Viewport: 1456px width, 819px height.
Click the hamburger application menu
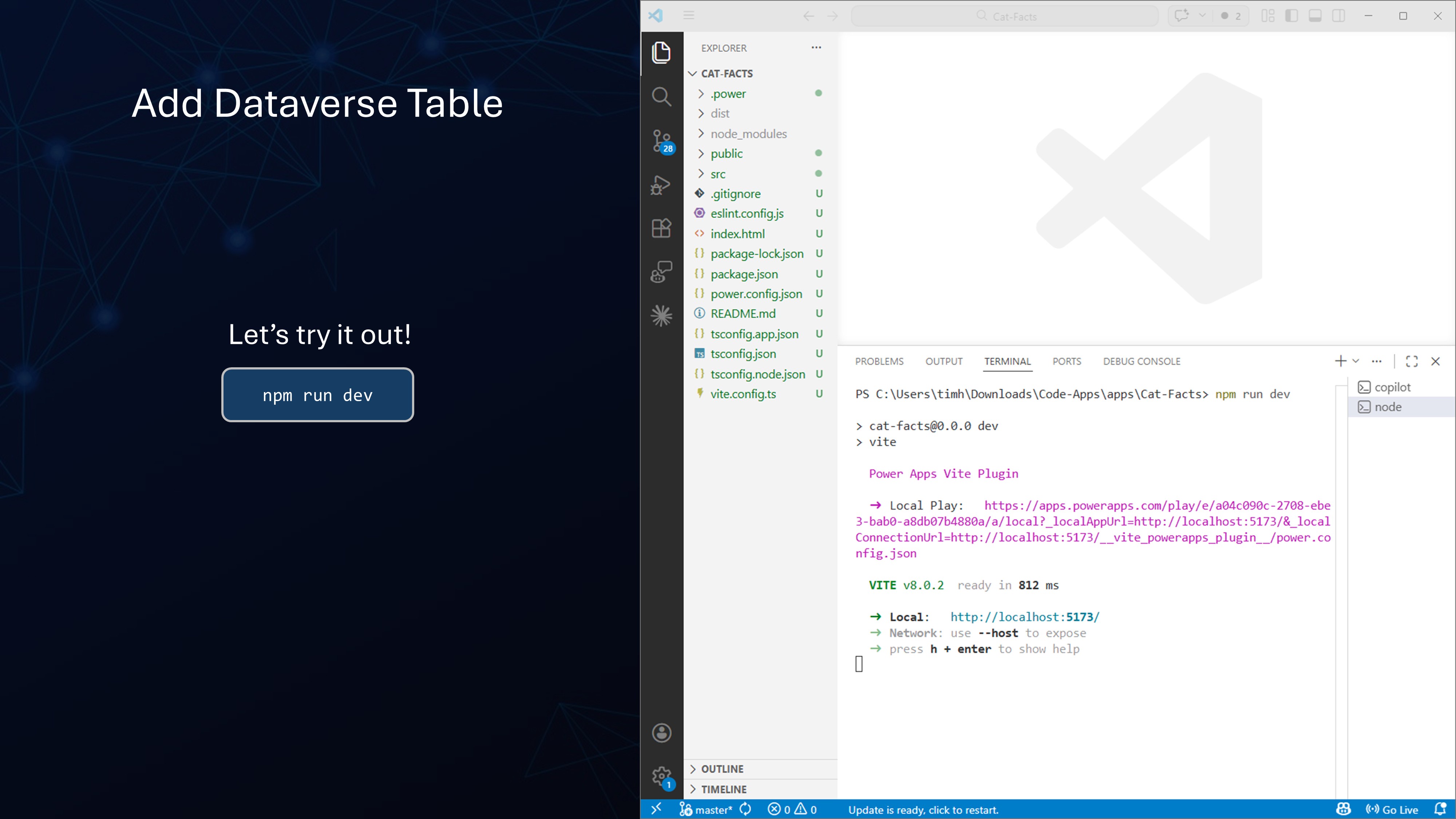(688, 16)
